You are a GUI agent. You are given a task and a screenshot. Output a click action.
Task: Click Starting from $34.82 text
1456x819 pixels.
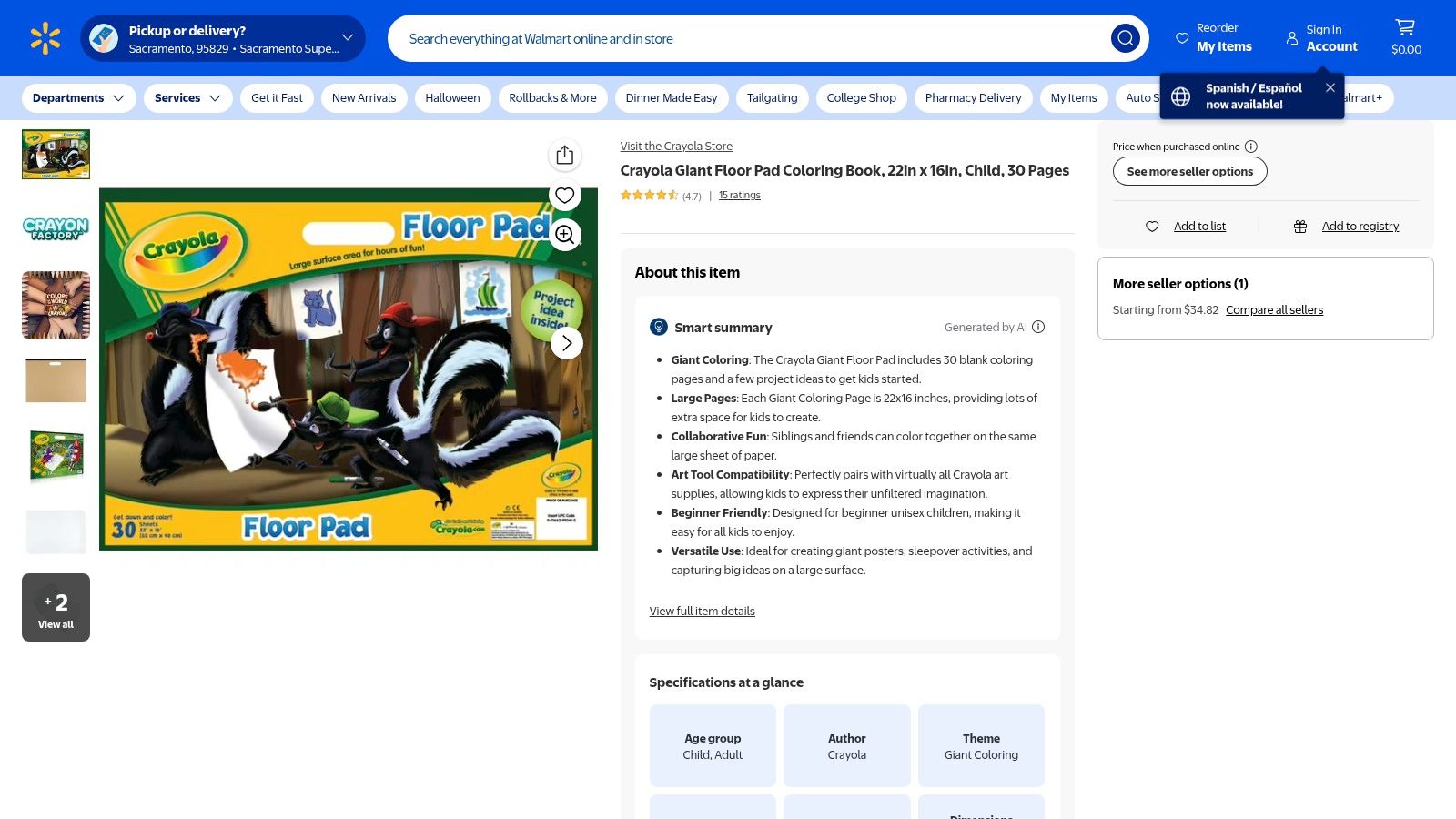(1166, 310)
